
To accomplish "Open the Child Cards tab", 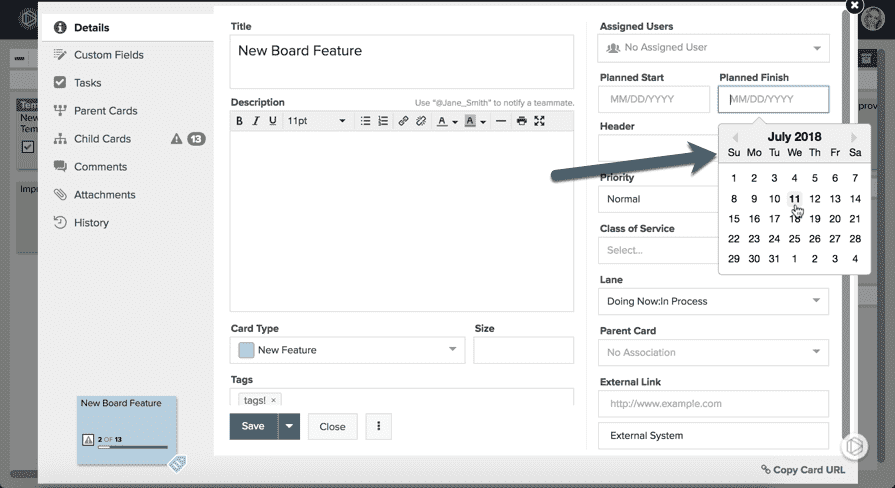I will coord(102,139).
